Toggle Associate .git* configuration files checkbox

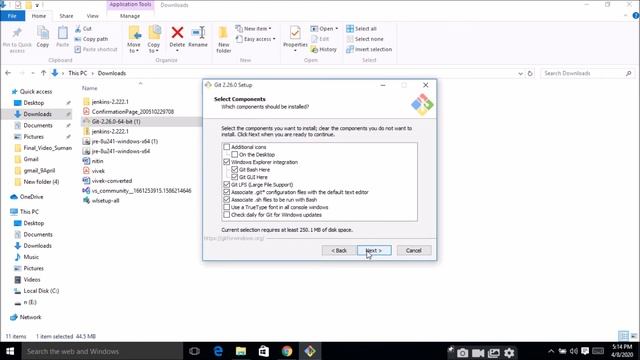[x=227, y=192]
